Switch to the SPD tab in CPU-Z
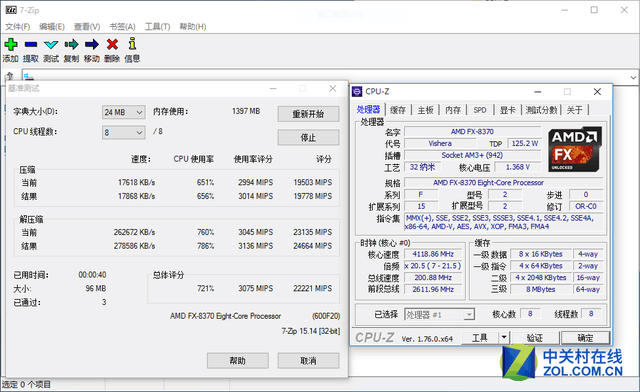Screen dimensions: 640x392 [x=480, y=110]
